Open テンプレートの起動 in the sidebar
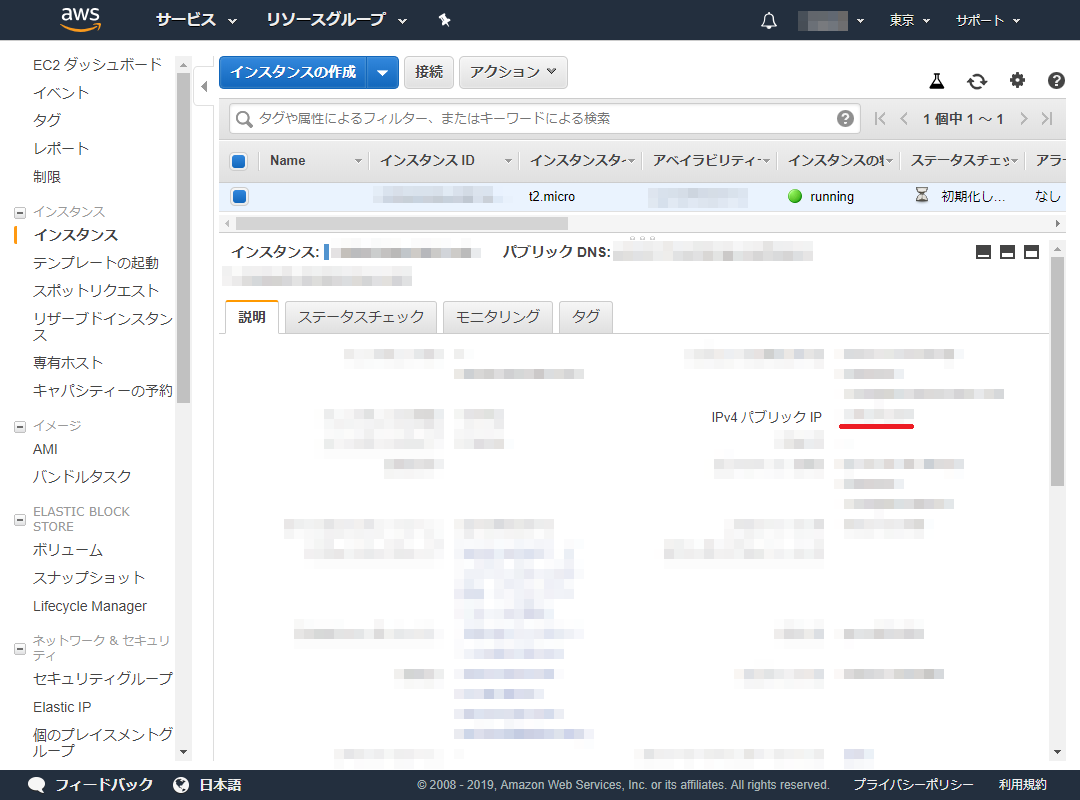Screen dimensions: 1080x800 96,263
